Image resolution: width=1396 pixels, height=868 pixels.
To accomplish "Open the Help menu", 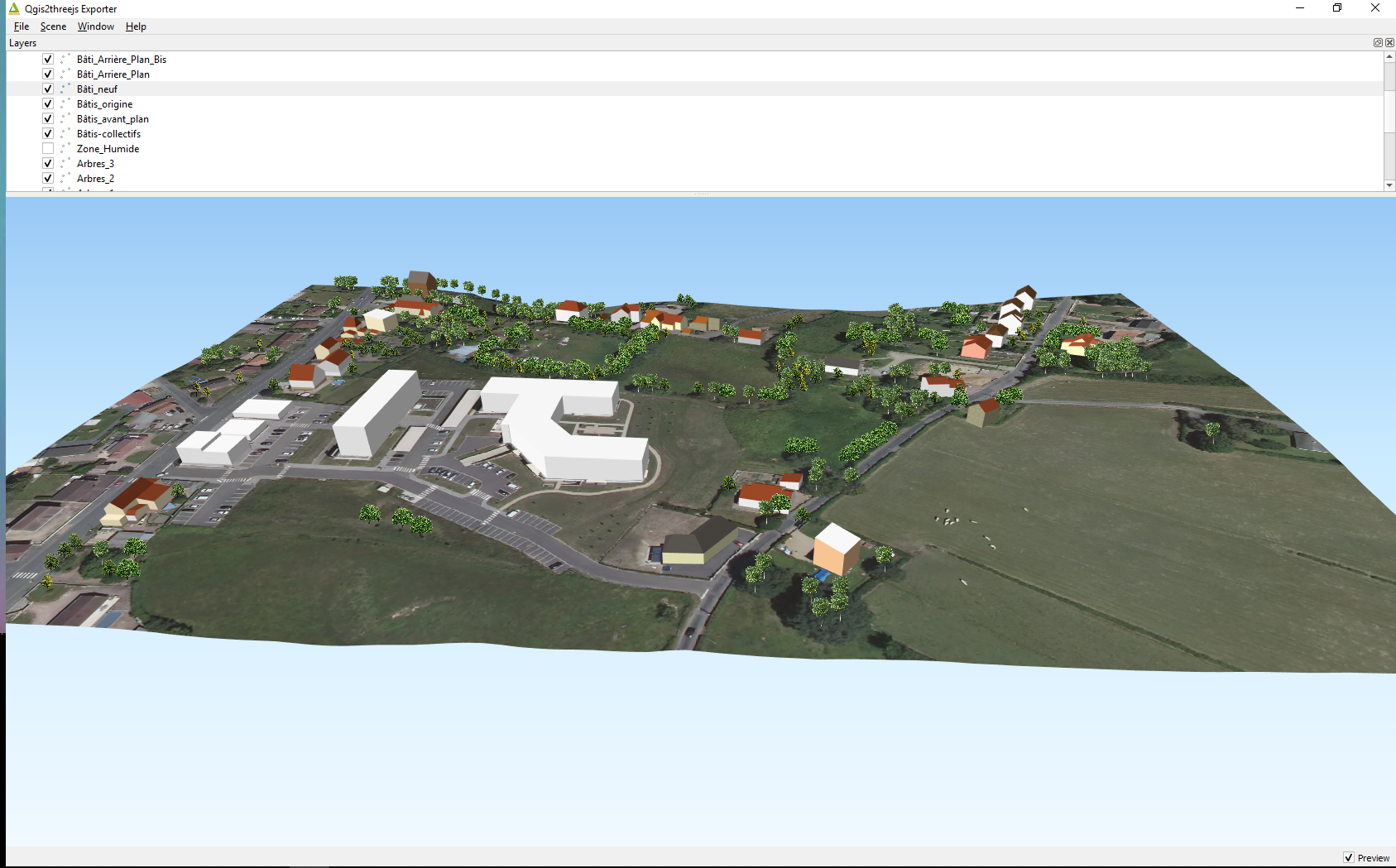I will pyautogui.click(x=136, y=26).
